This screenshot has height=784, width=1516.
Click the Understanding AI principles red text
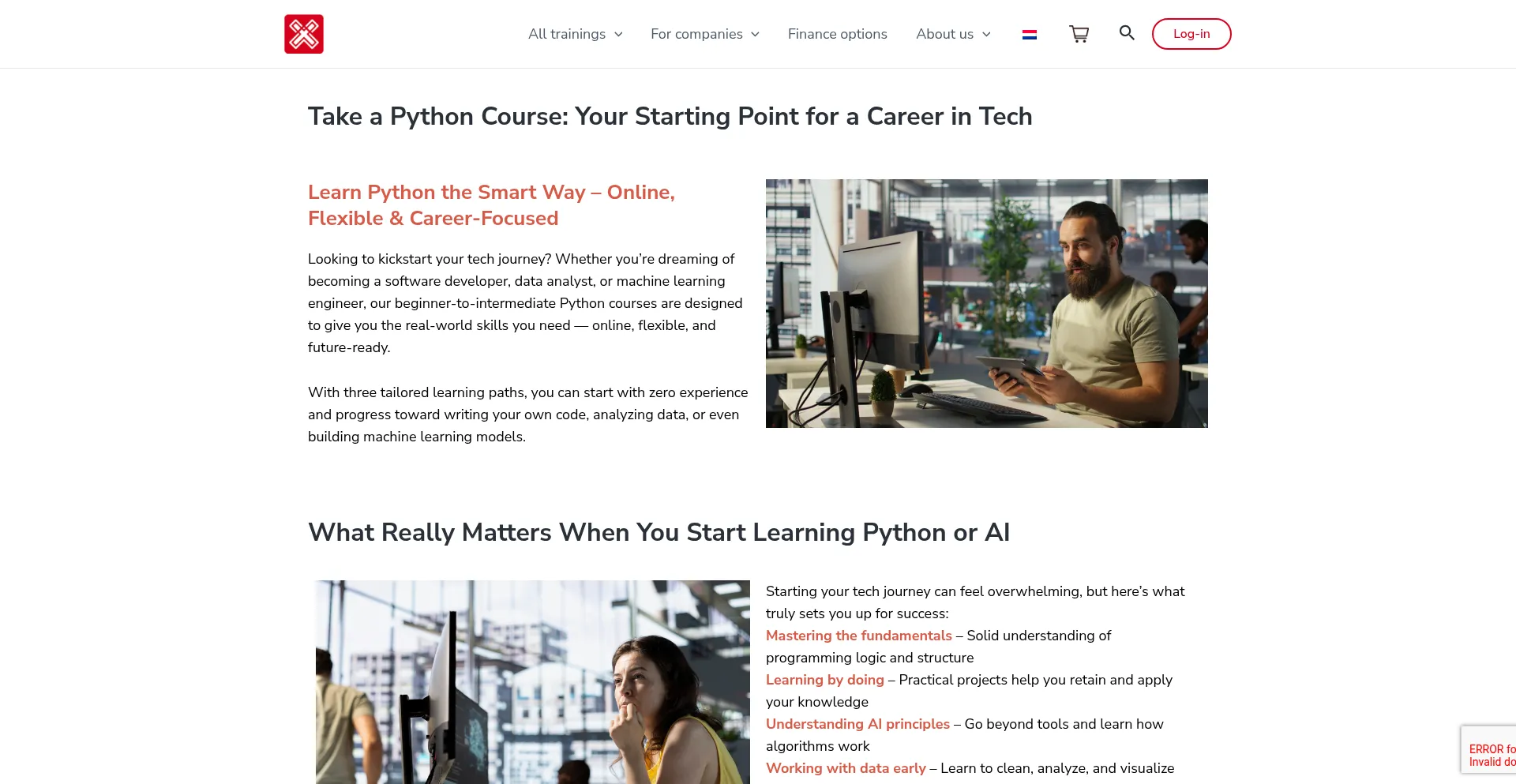857,724
